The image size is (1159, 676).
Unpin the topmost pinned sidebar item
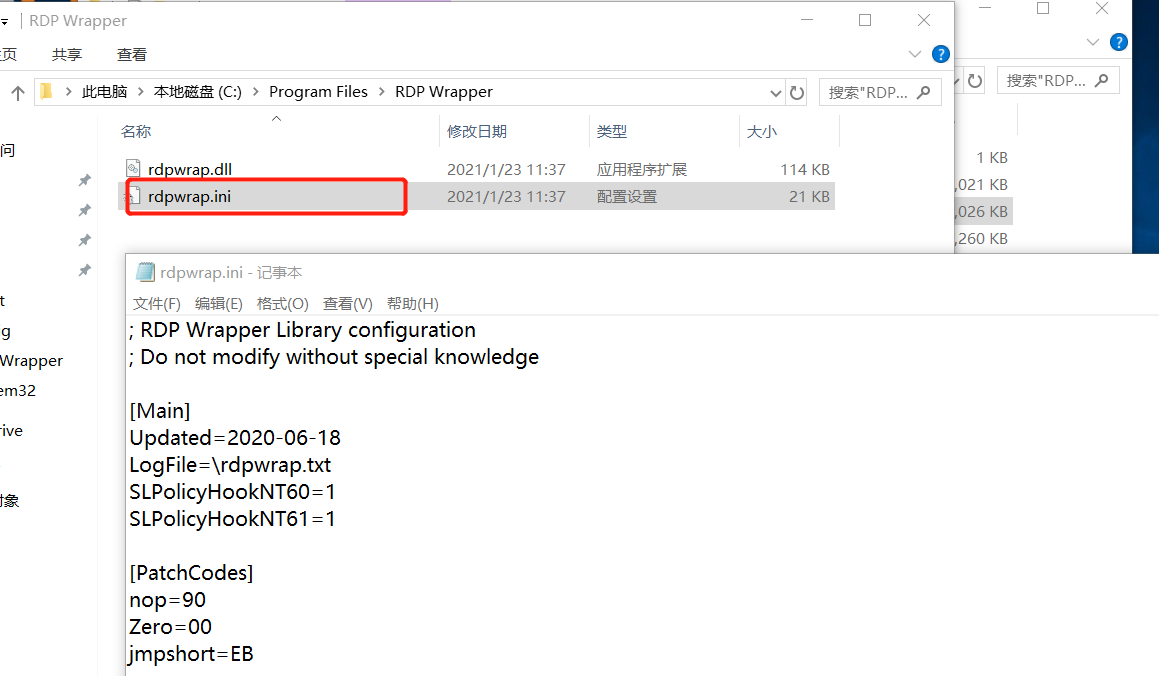84,180
